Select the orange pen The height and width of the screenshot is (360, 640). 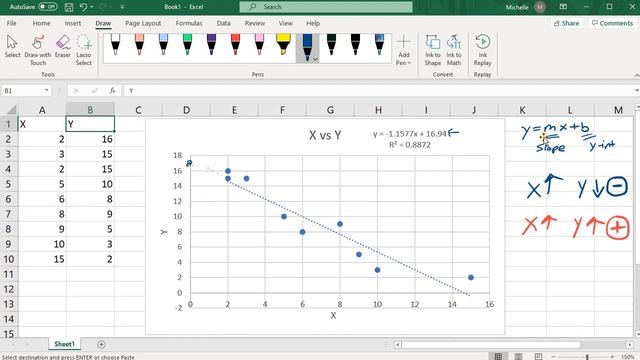coord(139,44)
